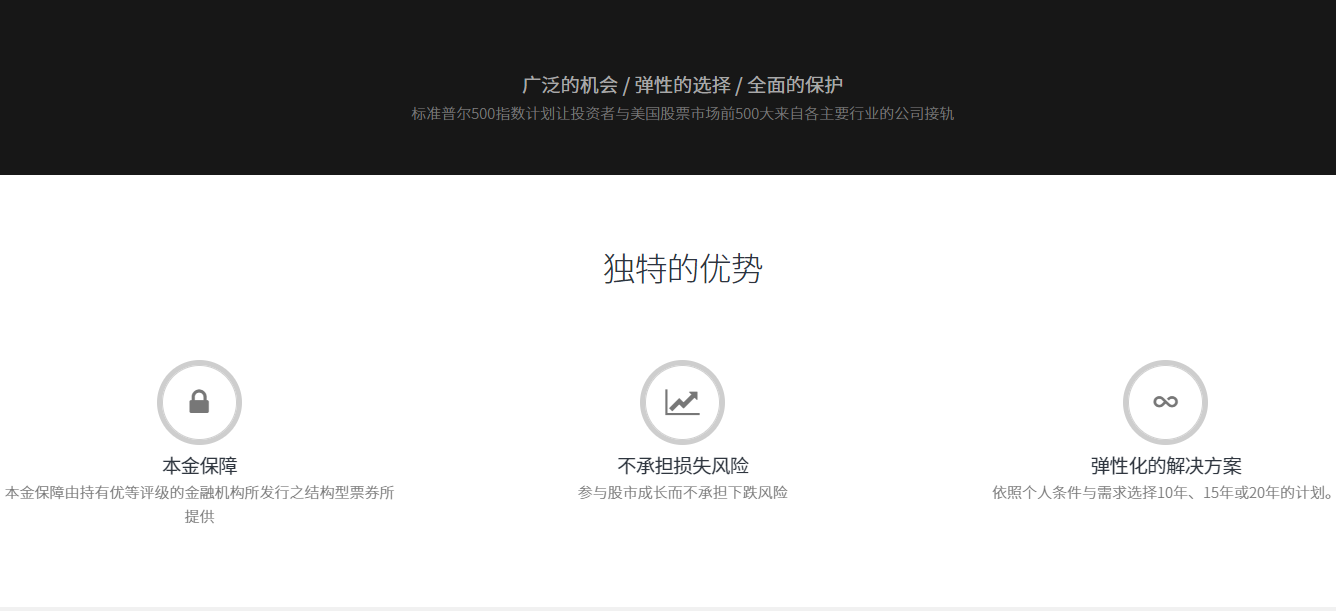Click the text 参与股市成长而不承担下跌风险
The image size is (1336, 611).
point(682,492)
